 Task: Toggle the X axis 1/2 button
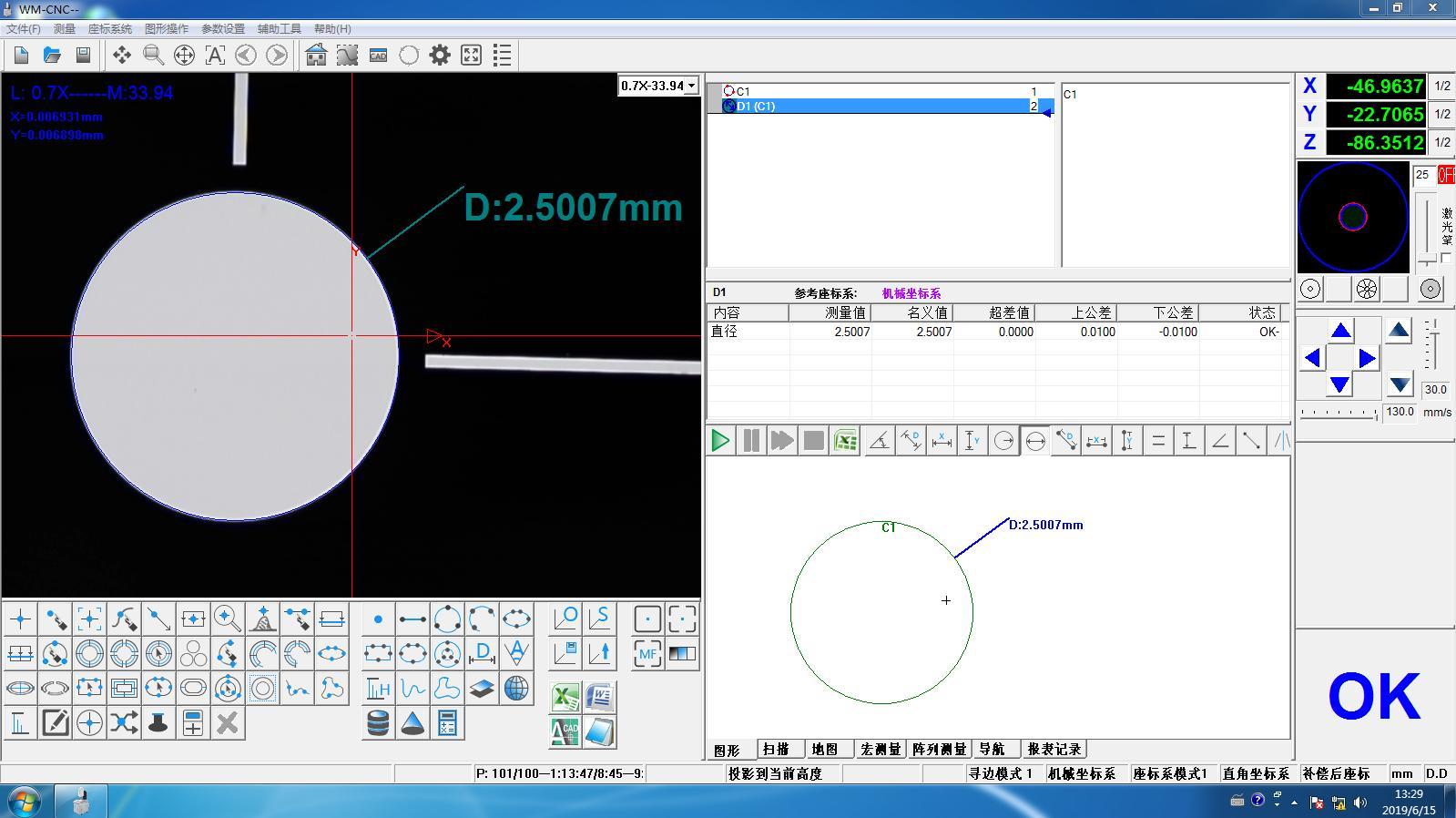point(1442,87)
